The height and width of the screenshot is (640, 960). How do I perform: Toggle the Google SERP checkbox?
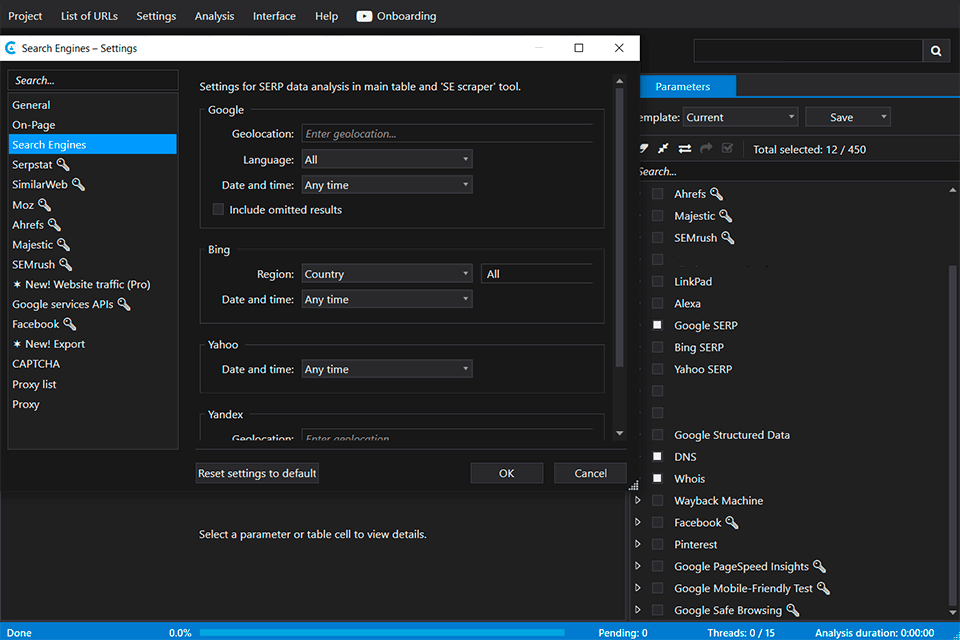(658, 325)
